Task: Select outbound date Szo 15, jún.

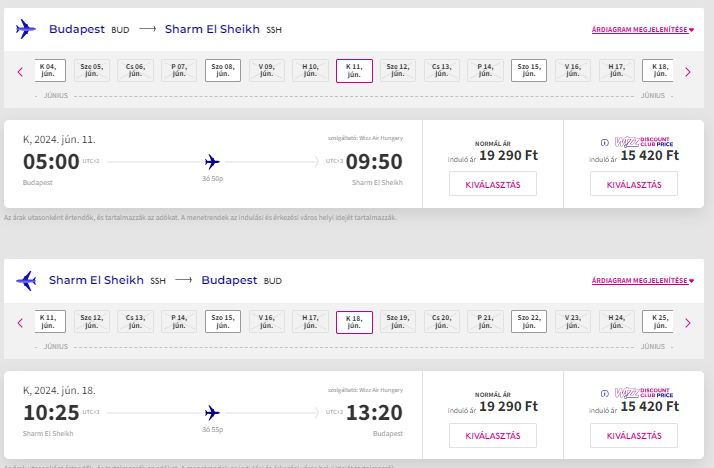Action: (x=529, y=71)
